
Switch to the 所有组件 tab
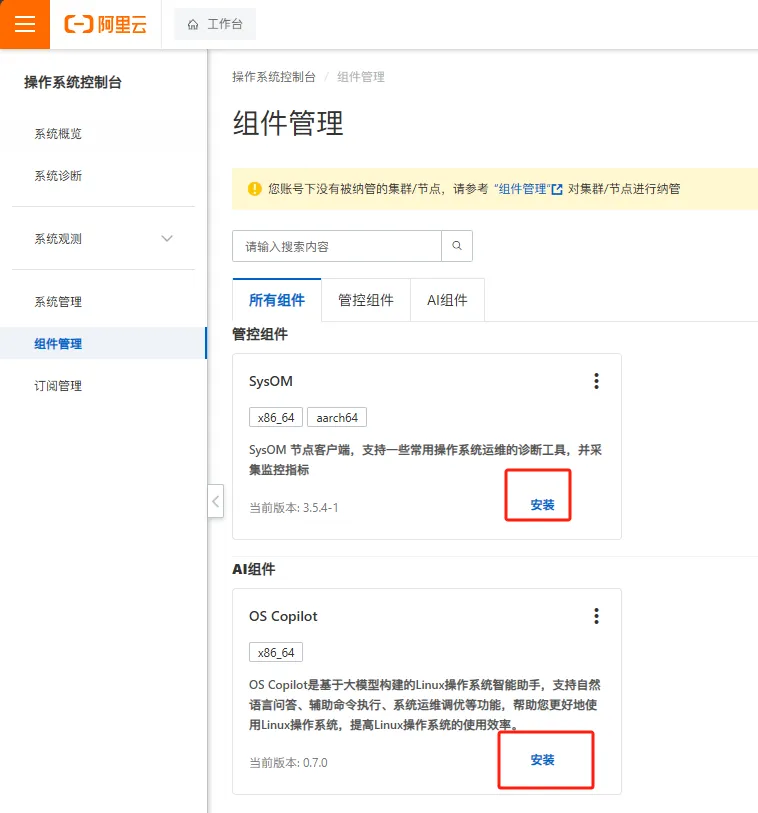(277, 300)
